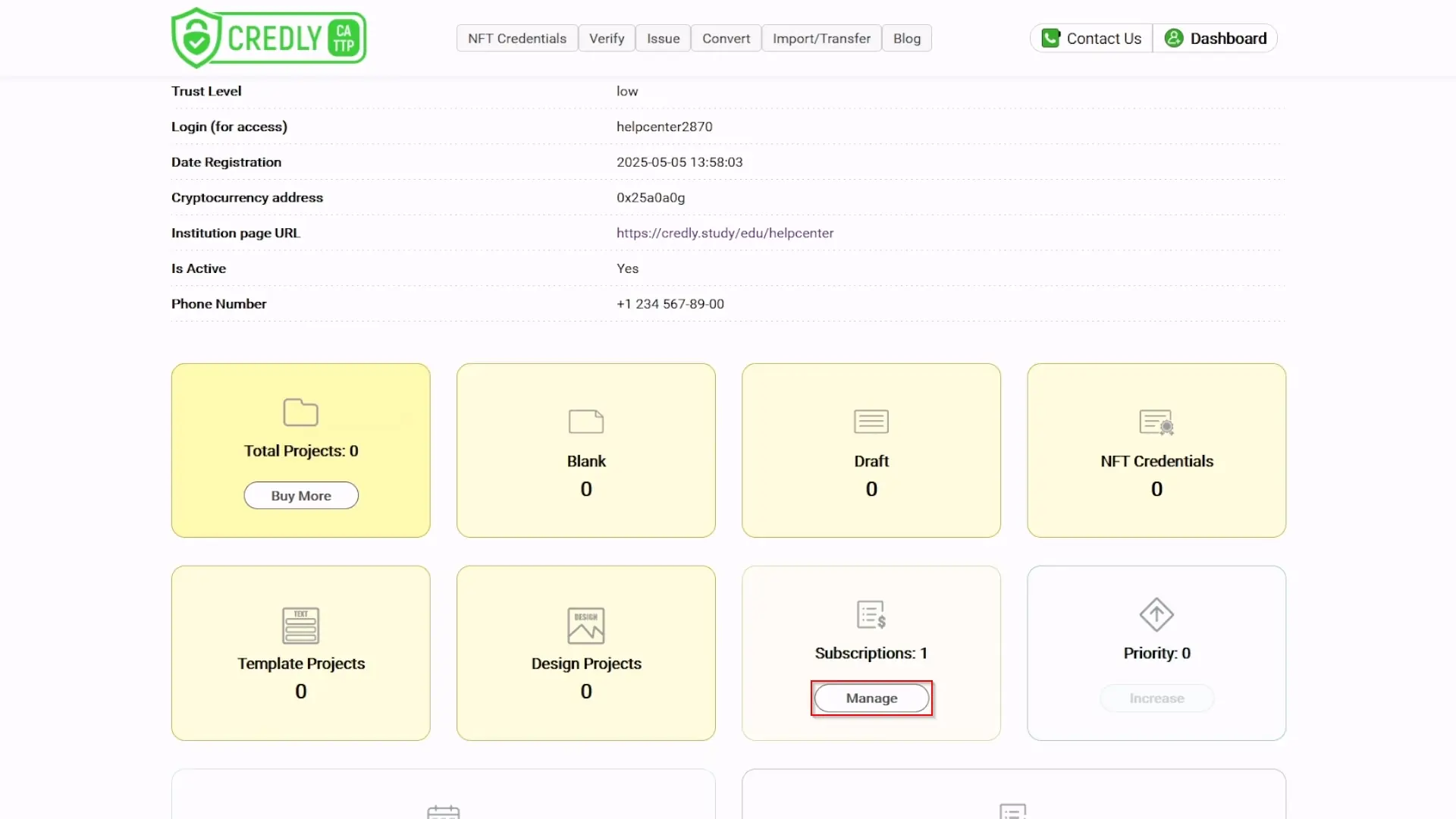
Task: Click the Institution page URL label
Action: click(x=236, y=233)
